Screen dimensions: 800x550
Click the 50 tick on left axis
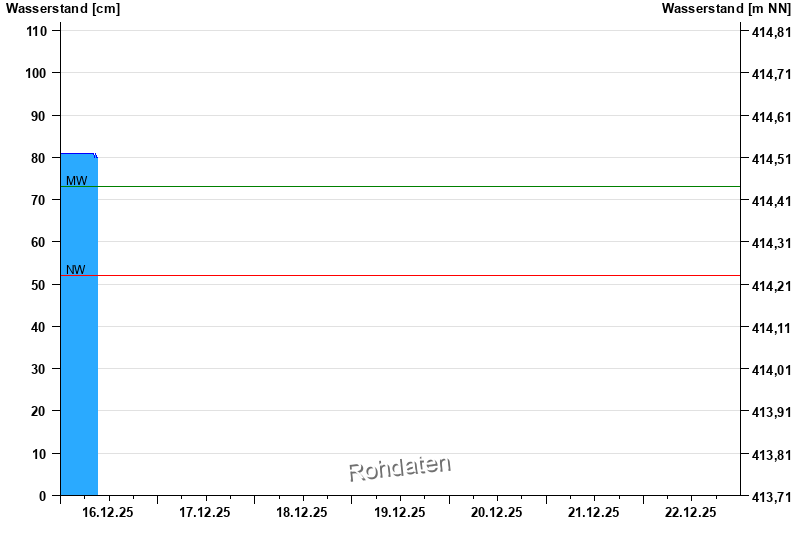[38, 285]
